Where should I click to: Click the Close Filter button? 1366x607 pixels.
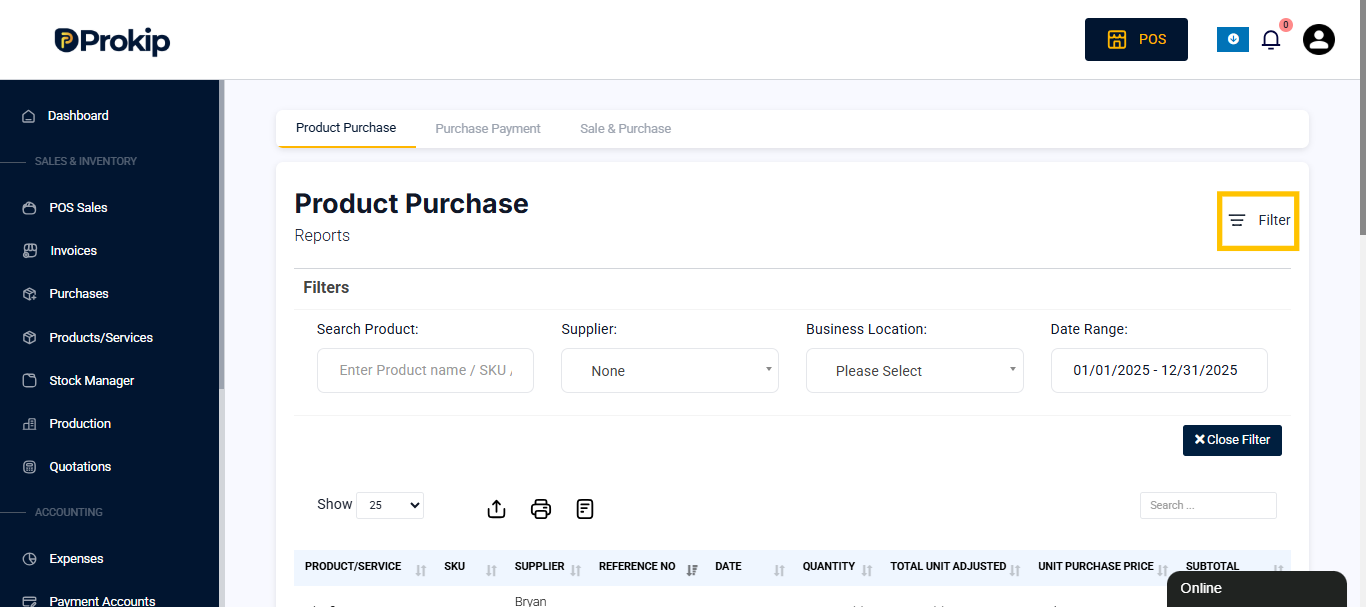click(x=1232, y=440)
